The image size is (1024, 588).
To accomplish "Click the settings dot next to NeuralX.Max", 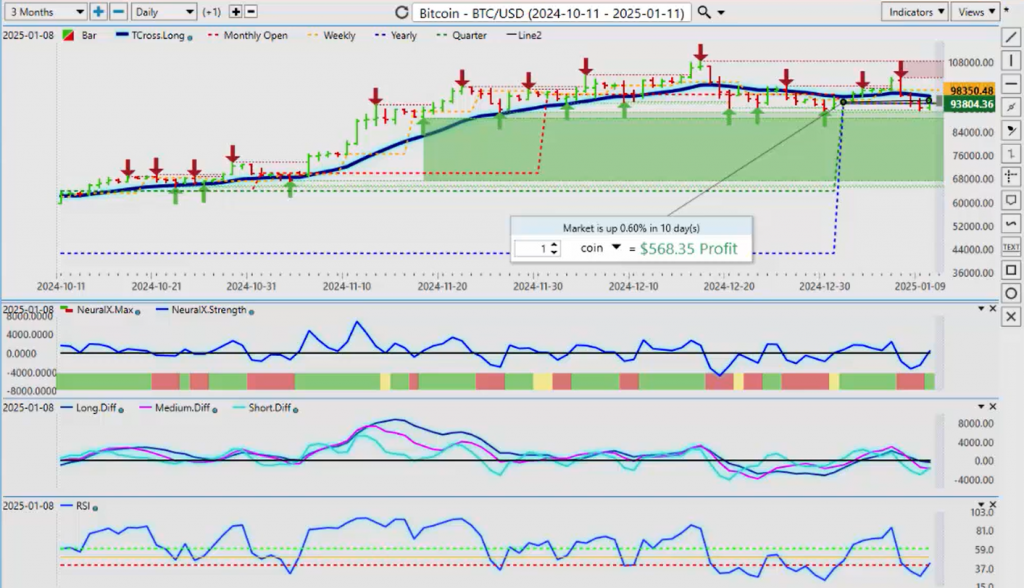I will click(x=138, y=312).
